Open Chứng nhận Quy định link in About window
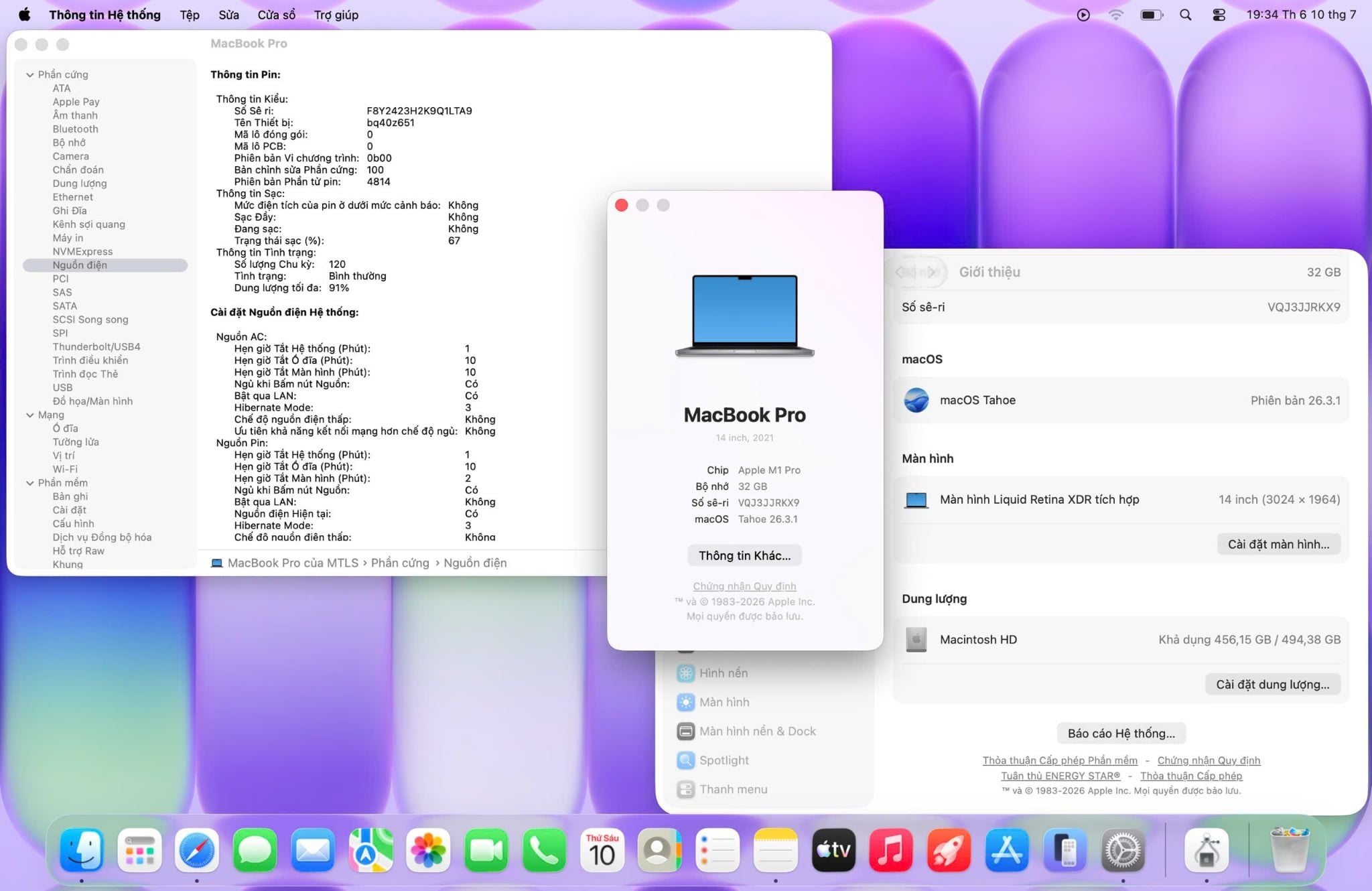This screenshot has width=1372, height=891. 744,587
